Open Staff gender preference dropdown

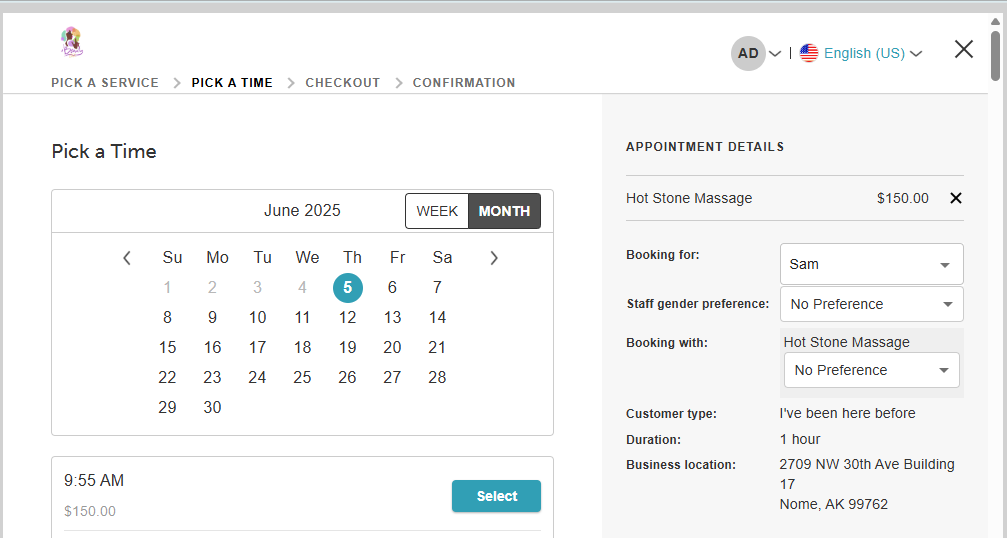click(871, 304)
